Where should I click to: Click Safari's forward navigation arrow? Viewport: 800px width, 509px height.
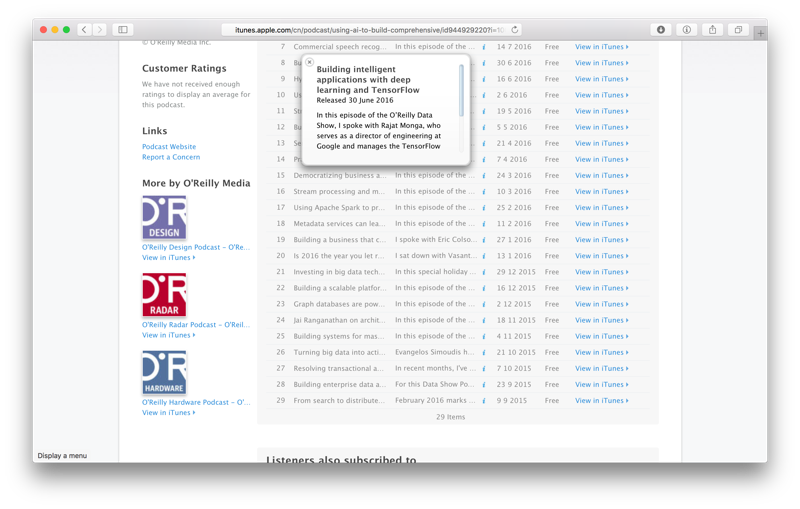[x=100, y=30]
